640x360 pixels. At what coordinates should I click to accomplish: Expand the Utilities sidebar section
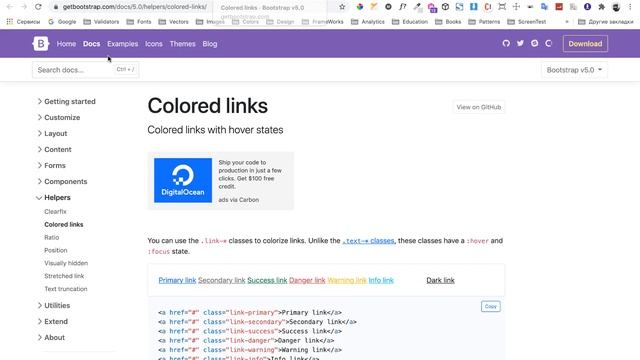[54, 305]
